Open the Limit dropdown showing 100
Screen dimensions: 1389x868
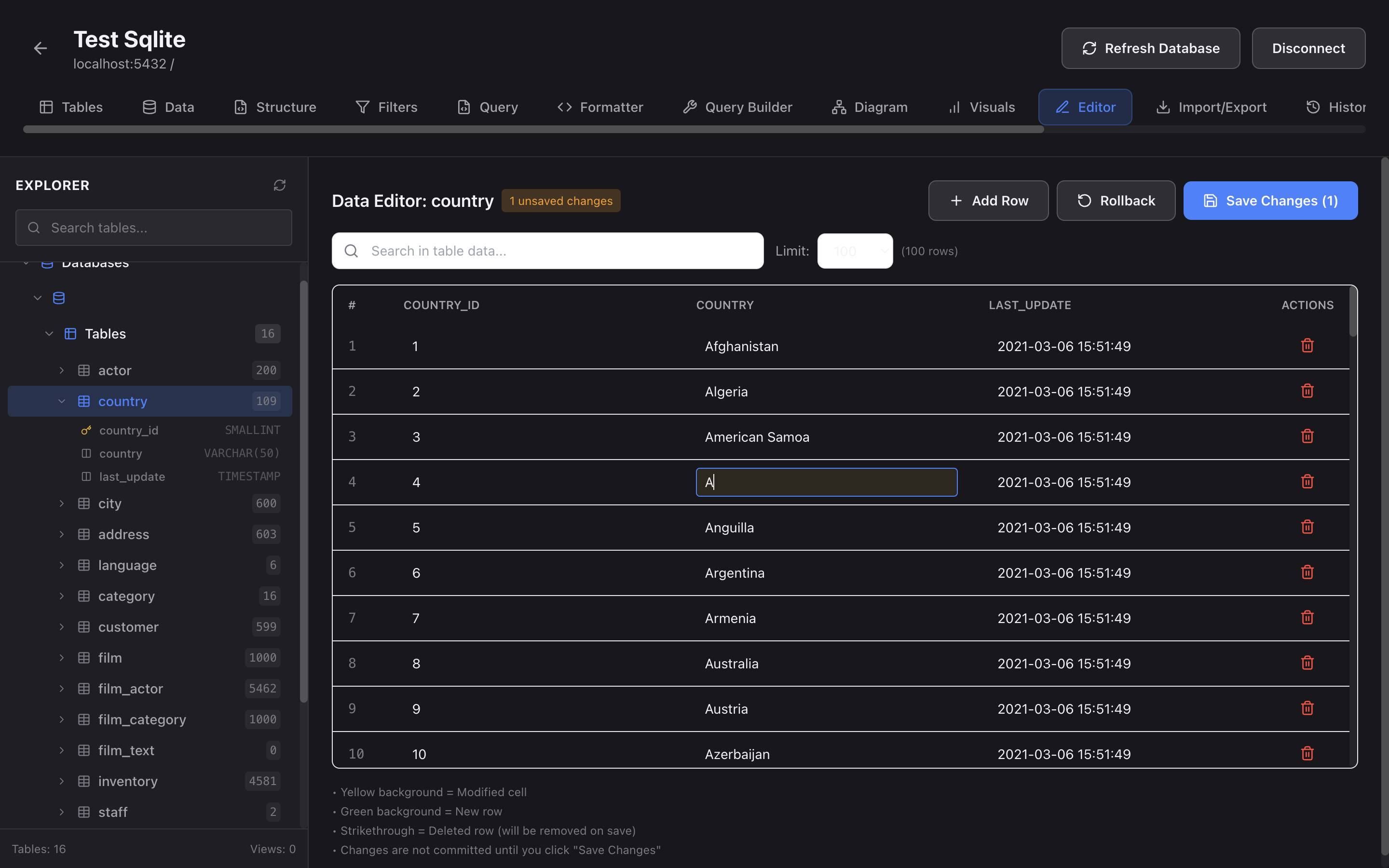pyautogui.click(x=854, y=251)
